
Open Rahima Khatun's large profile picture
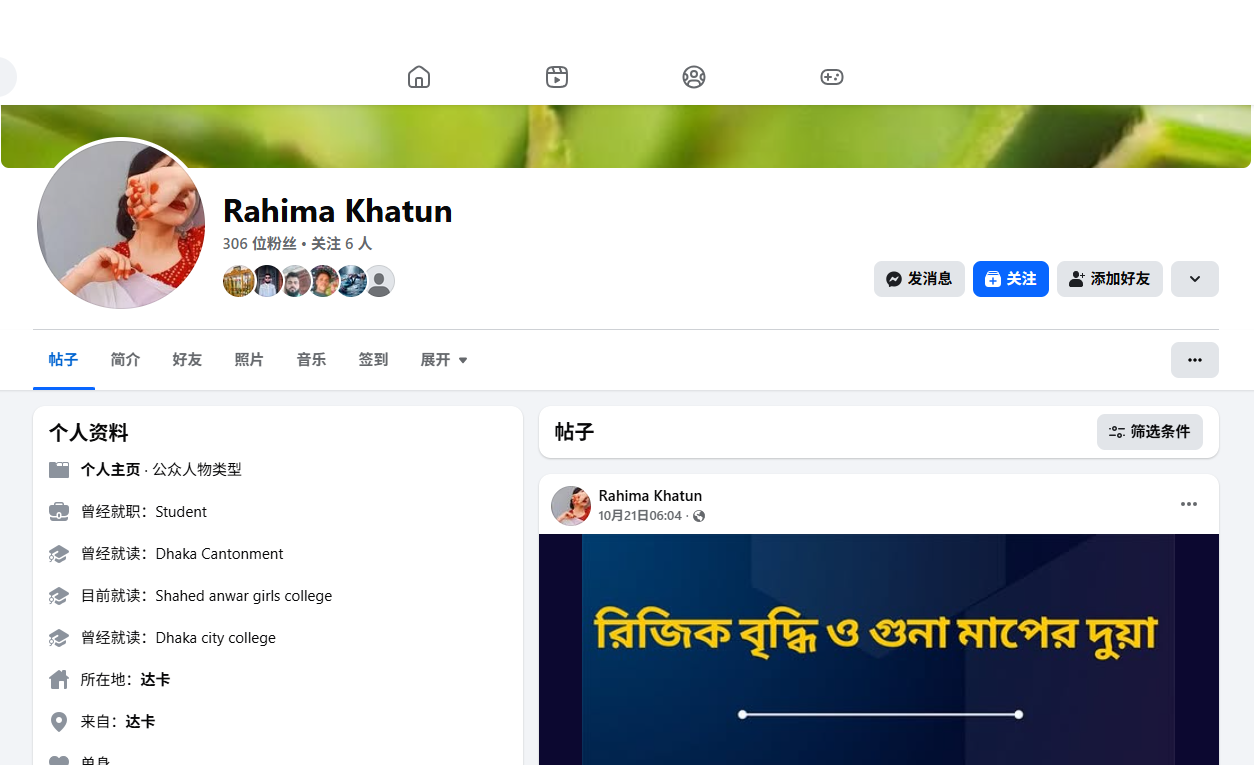121,224
